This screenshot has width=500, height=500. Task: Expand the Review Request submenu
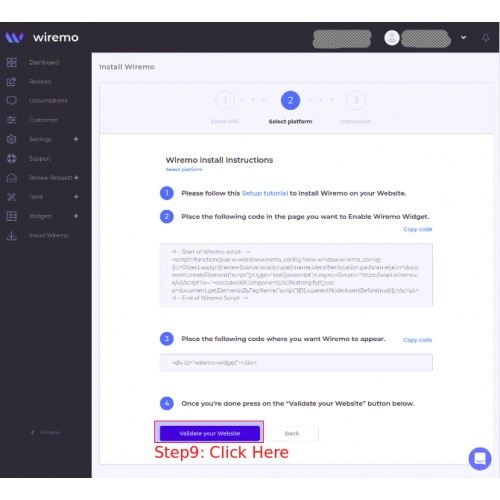click(76, 178)
